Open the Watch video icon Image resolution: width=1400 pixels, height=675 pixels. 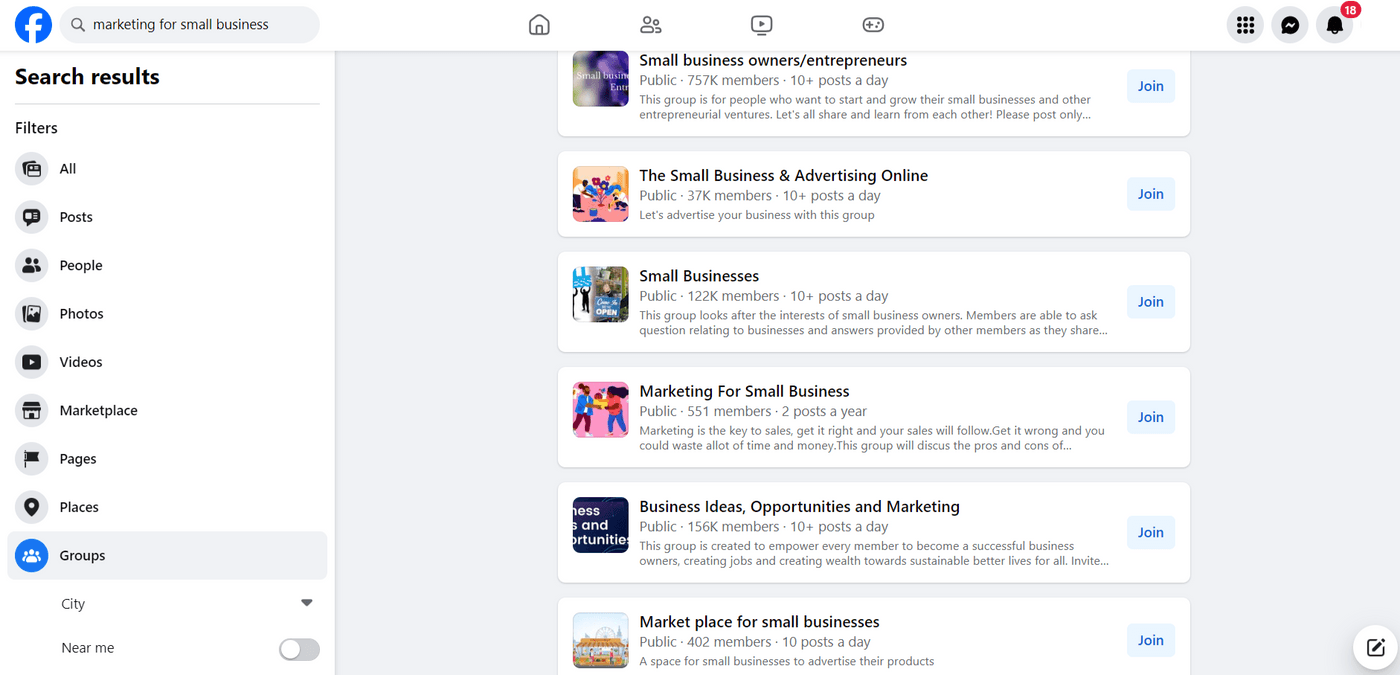tap(762, 25)
